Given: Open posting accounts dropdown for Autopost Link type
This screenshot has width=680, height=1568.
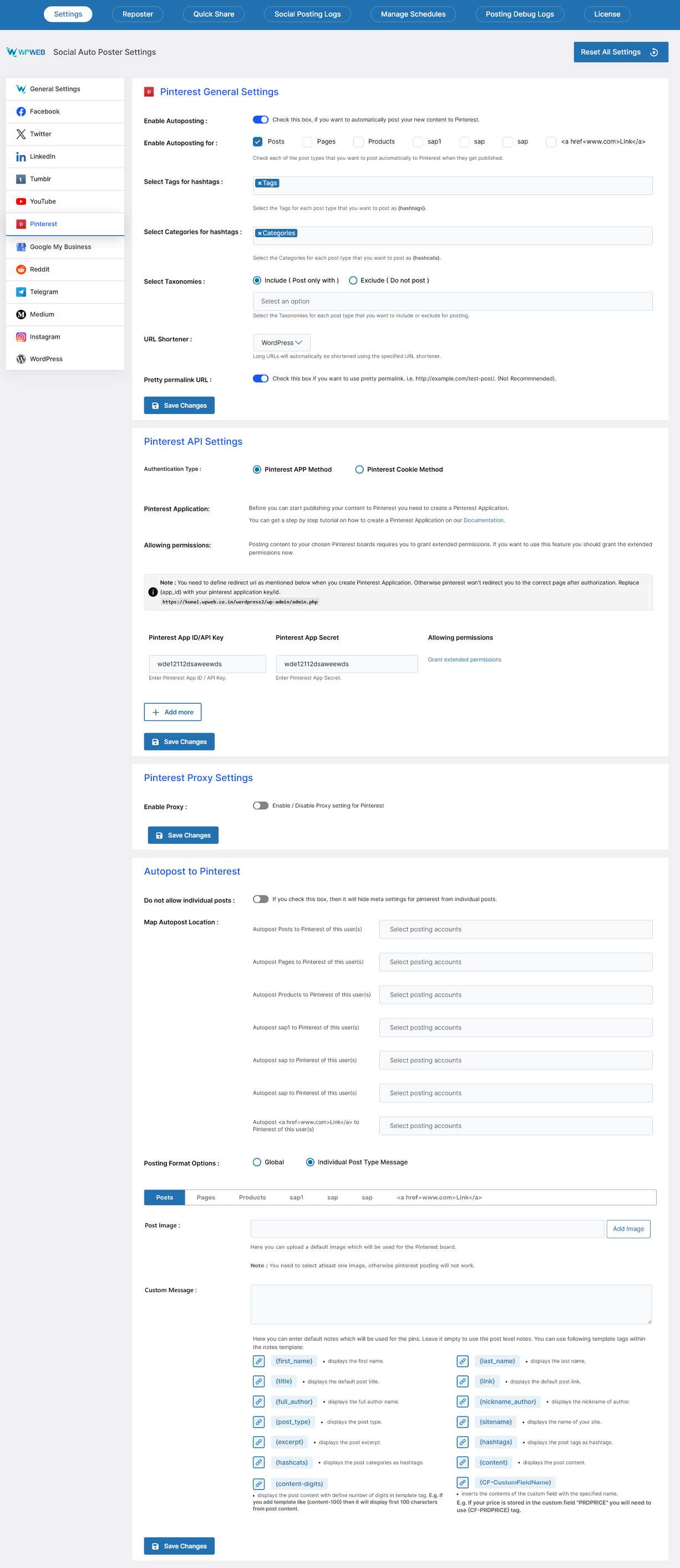Looking at the screenshot, I should click(516, 1126).
